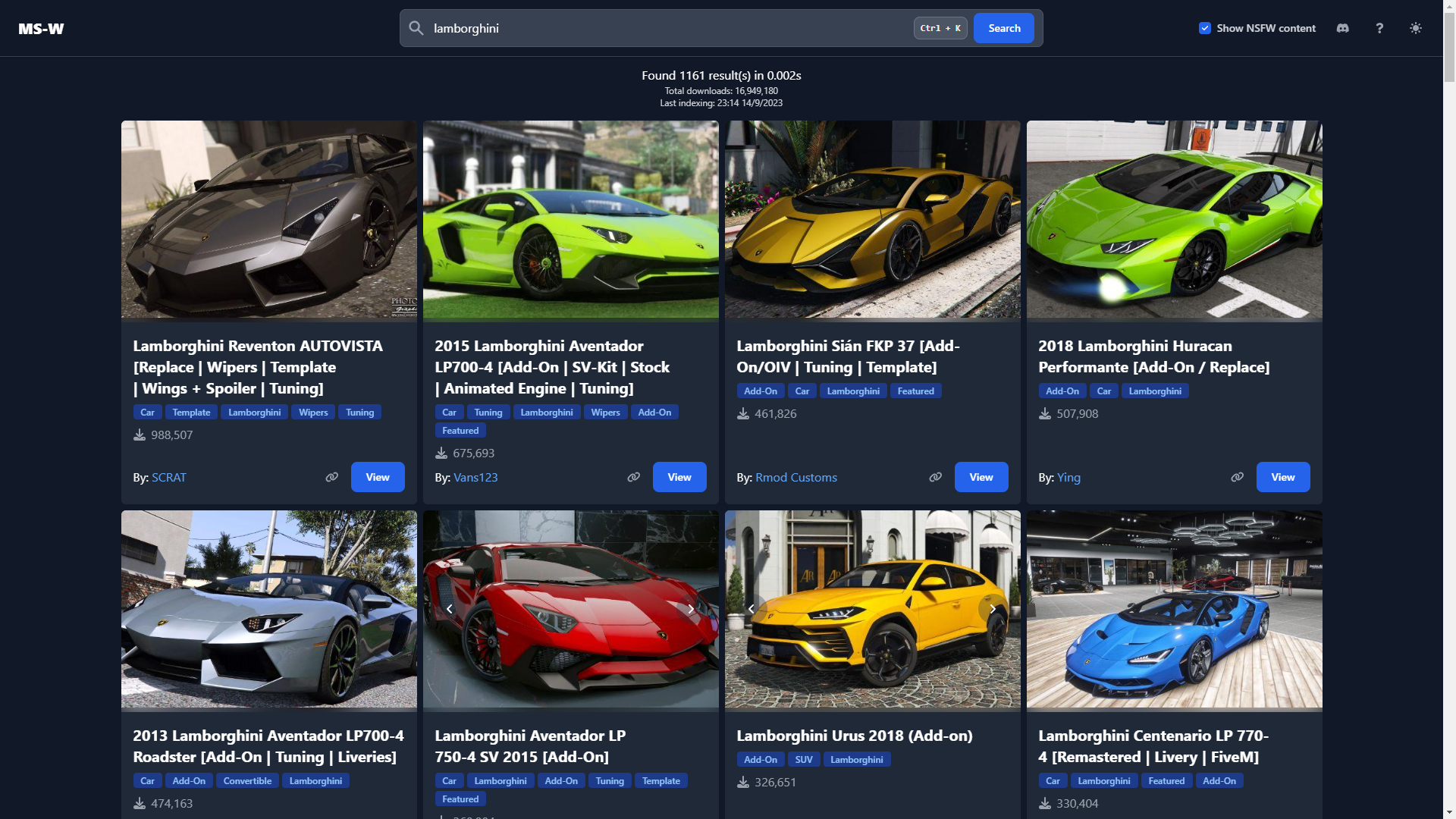The image size is (1456, 819).
Task: Select Car tag on Reventon card
Action: tap(148, 413)
